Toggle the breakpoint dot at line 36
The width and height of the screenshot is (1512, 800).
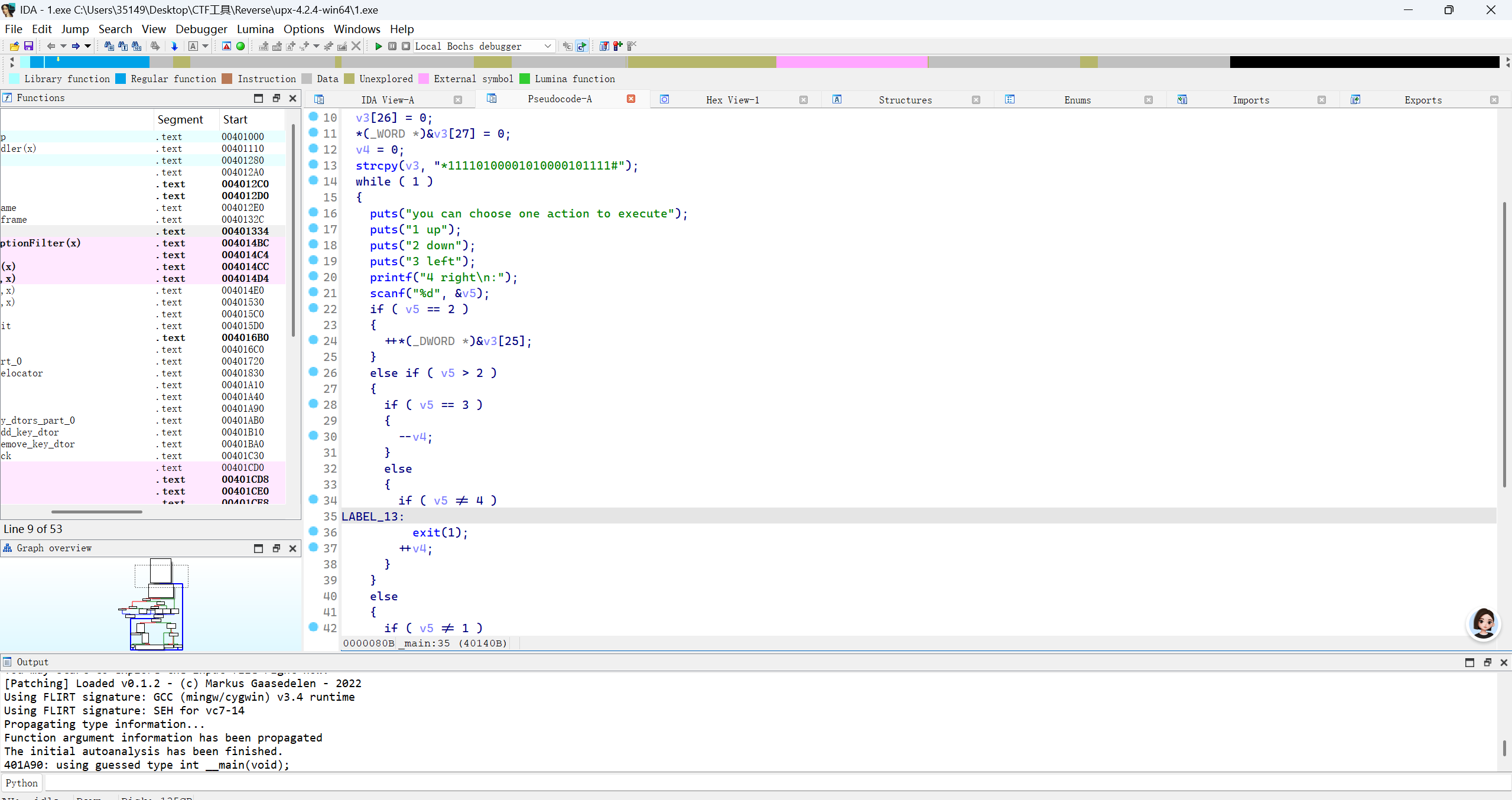314,532
